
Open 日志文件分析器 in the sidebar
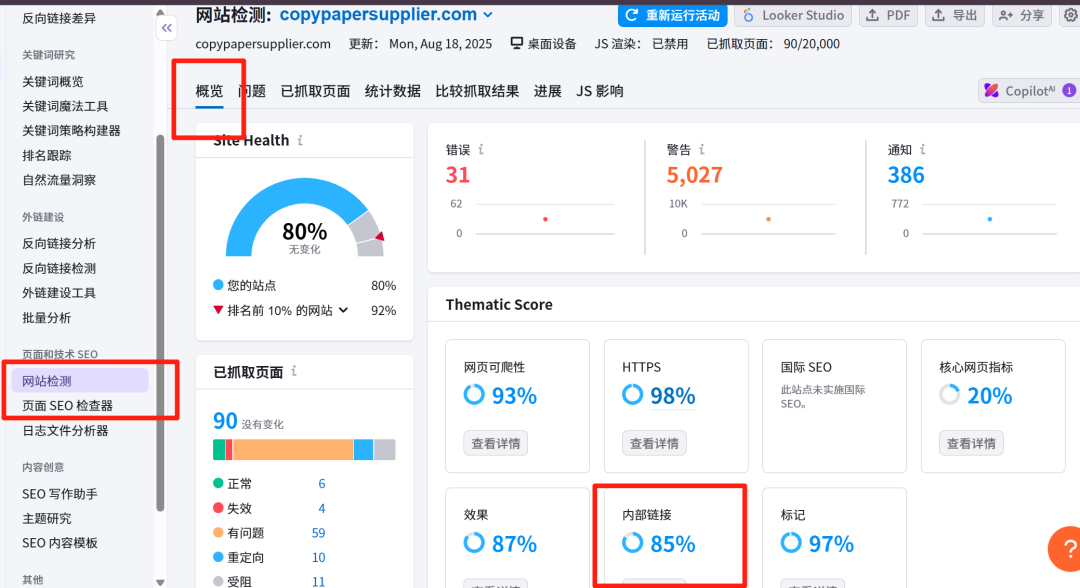pos(65,430)
